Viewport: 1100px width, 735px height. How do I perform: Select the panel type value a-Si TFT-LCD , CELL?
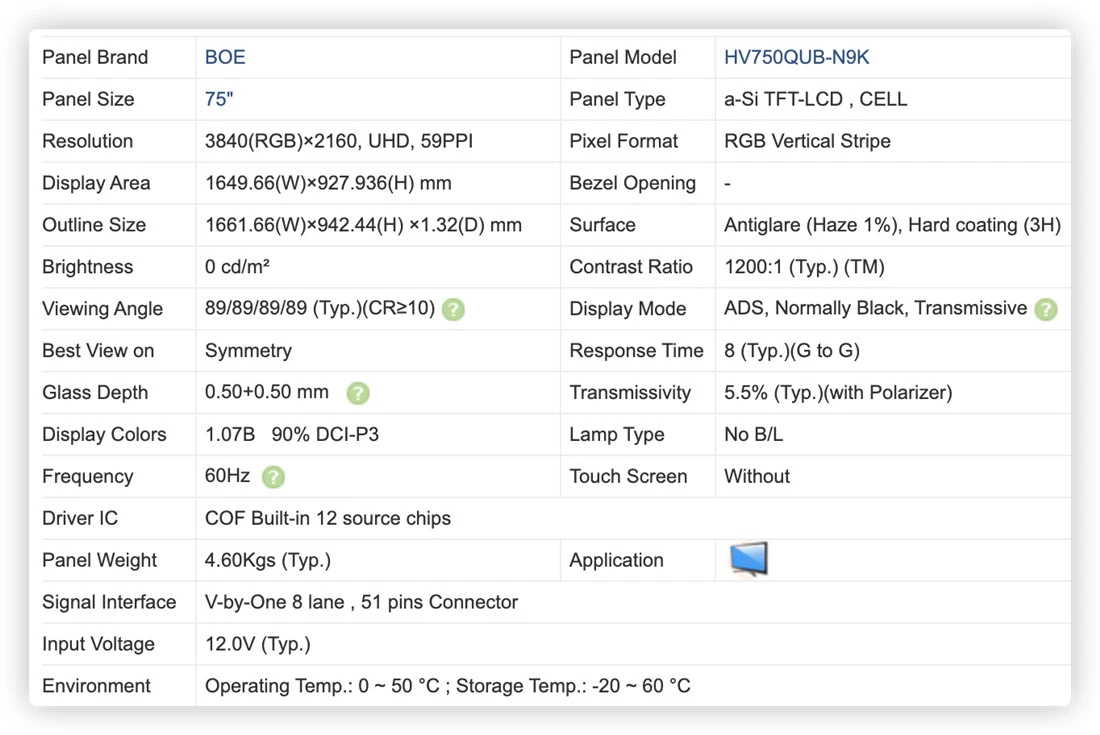pyautogui.click(x=815, y=99)
